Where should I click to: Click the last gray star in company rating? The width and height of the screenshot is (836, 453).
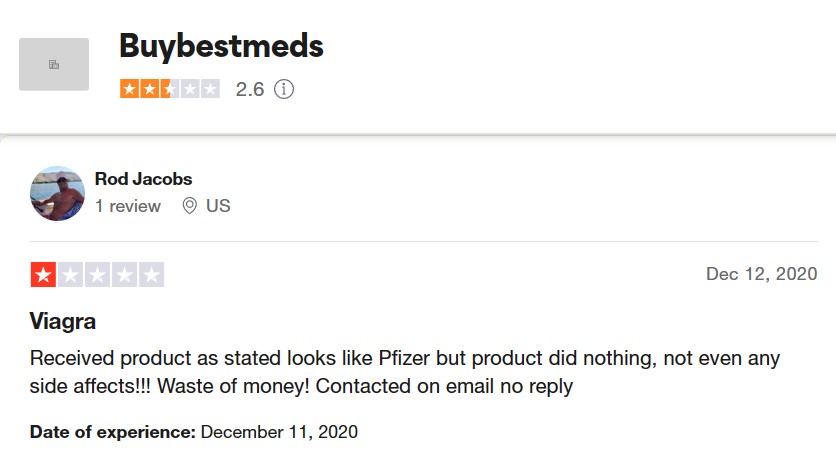(209, 89)
